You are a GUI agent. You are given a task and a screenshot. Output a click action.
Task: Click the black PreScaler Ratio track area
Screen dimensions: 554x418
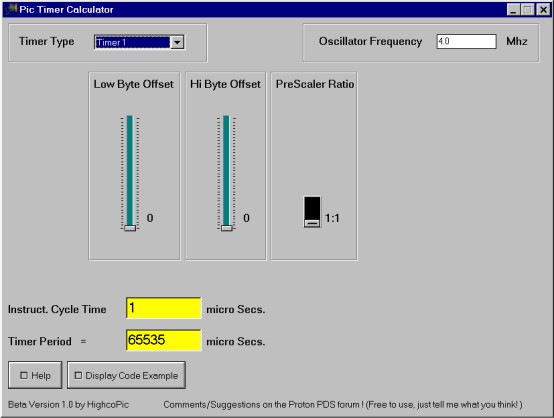[x=312, y=208]
